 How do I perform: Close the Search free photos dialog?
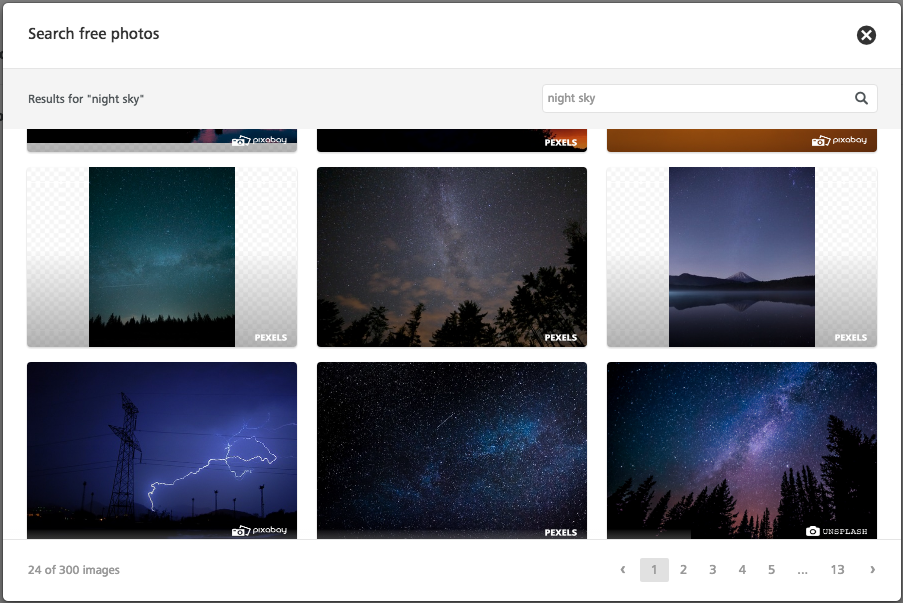(x=866, y=35)
